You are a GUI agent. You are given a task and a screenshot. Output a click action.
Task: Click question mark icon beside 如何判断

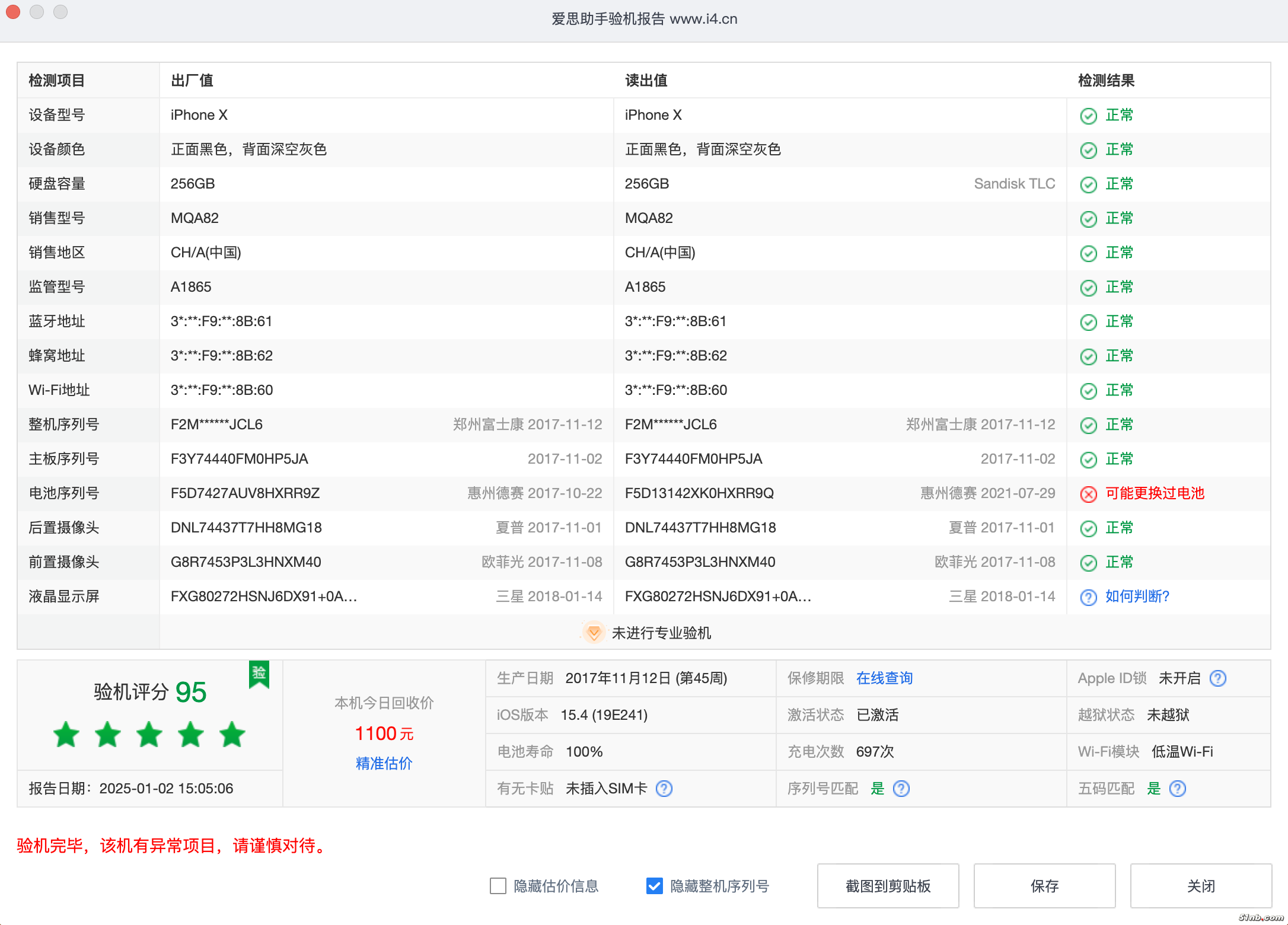pyautogui.click(x=1088, y=597)
